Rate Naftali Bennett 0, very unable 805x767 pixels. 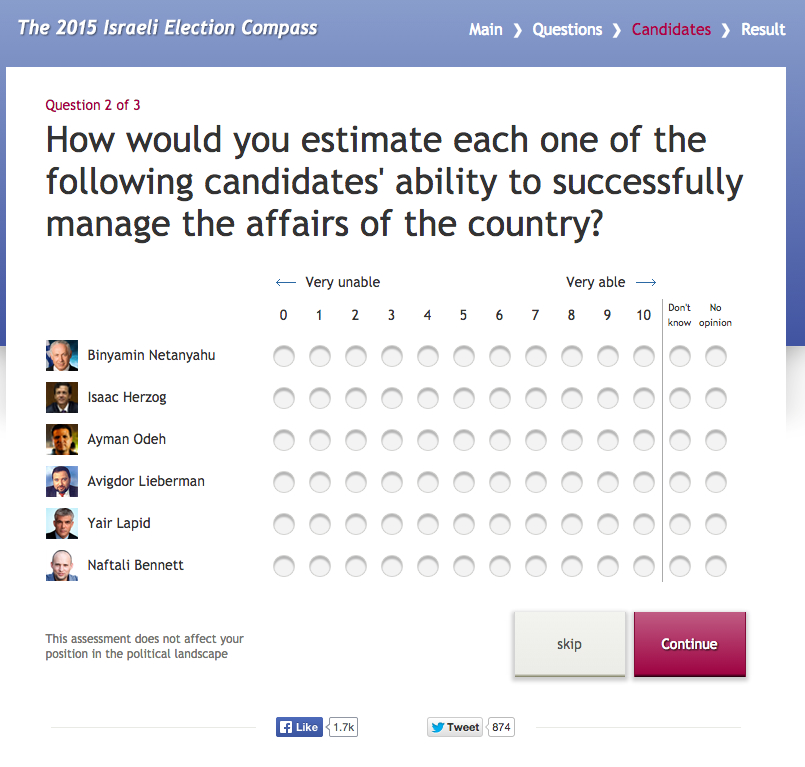[283, 565]
